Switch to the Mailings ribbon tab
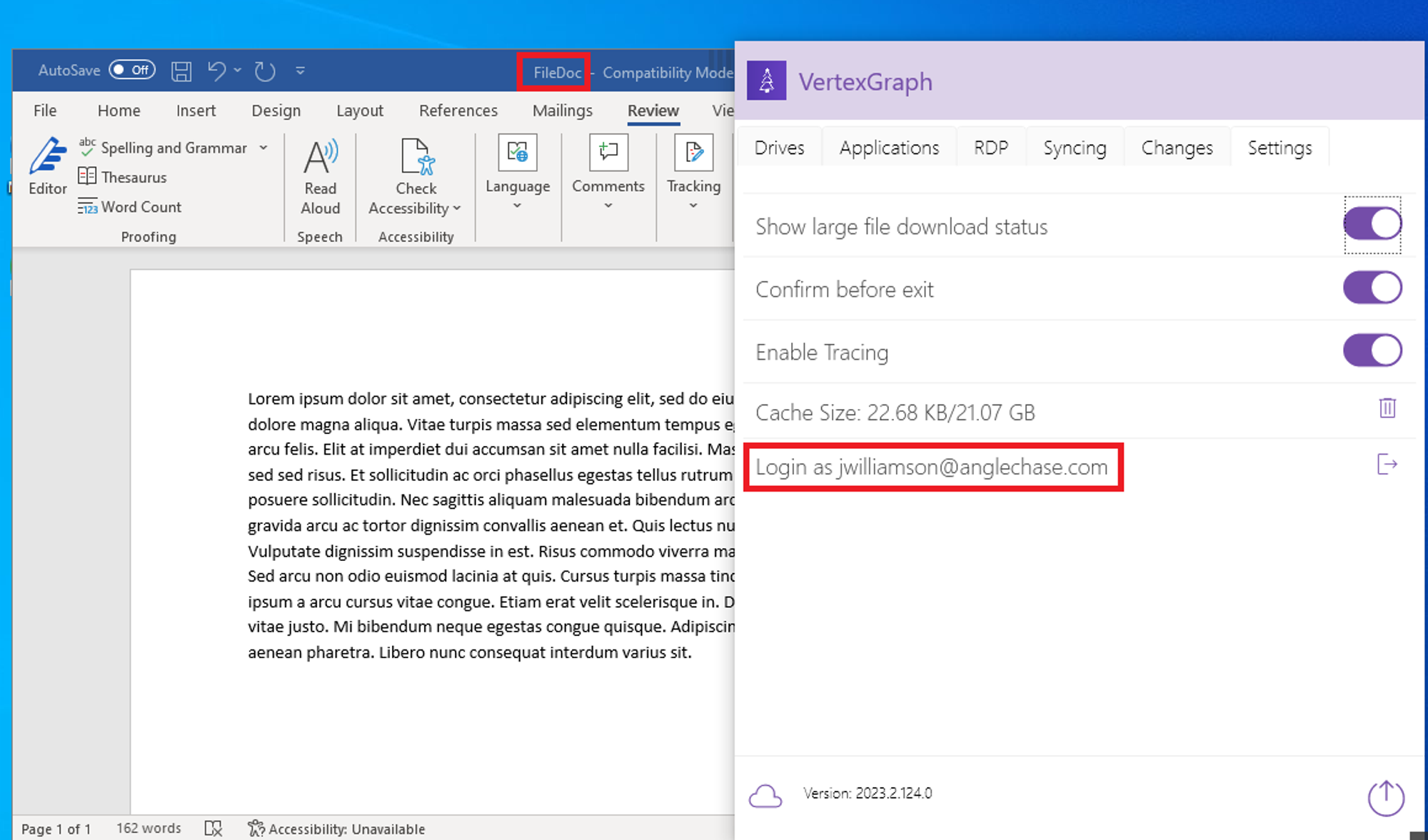Image resolution: width=1428 pixels, height=840 pixels. pos(563,111)
